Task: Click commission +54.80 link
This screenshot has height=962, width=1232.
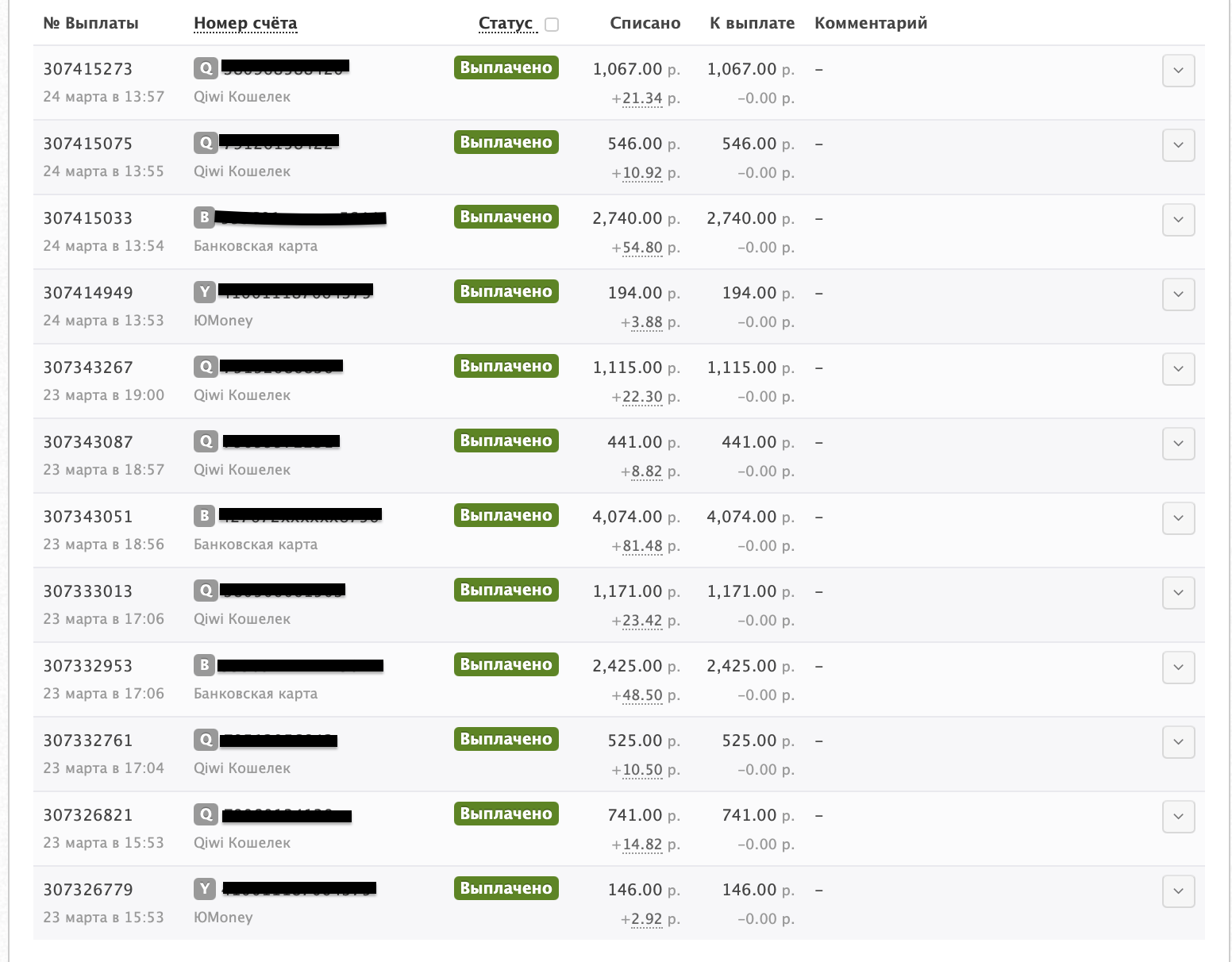Action: point(642,248)
